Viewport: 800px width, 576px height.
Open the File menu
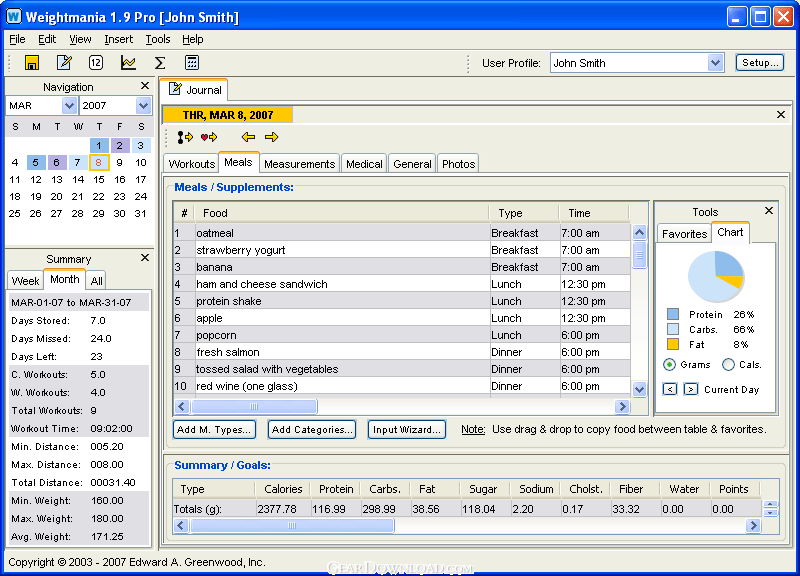tap(17, 39)
